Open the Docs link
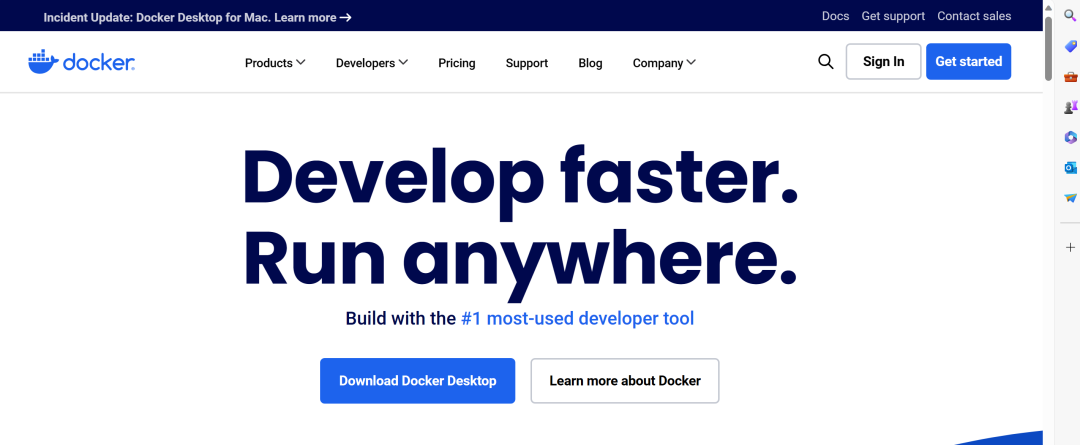 point(835,16)
